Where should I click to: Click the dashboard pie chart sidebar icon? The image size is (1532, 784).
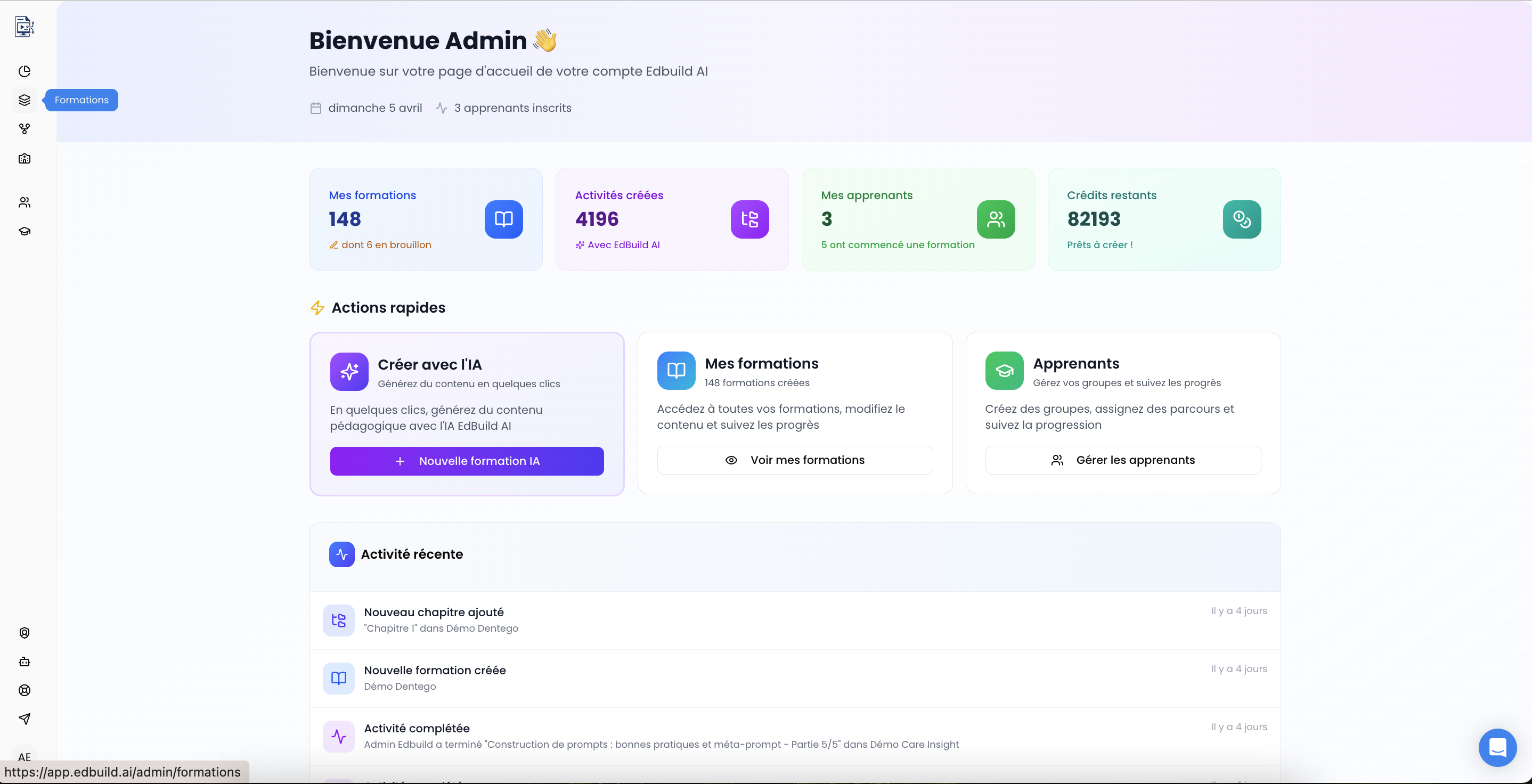pyautogui.click(x=25, y=71)
